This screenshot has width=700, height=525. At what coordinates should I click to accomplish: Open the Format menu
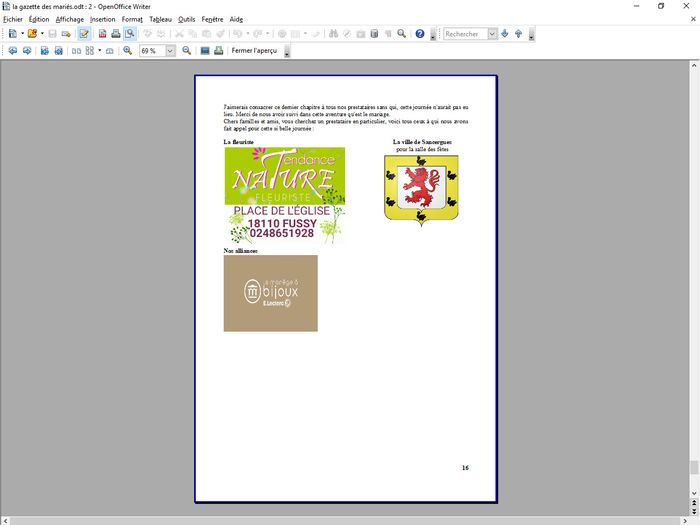(x=132, y=19)
